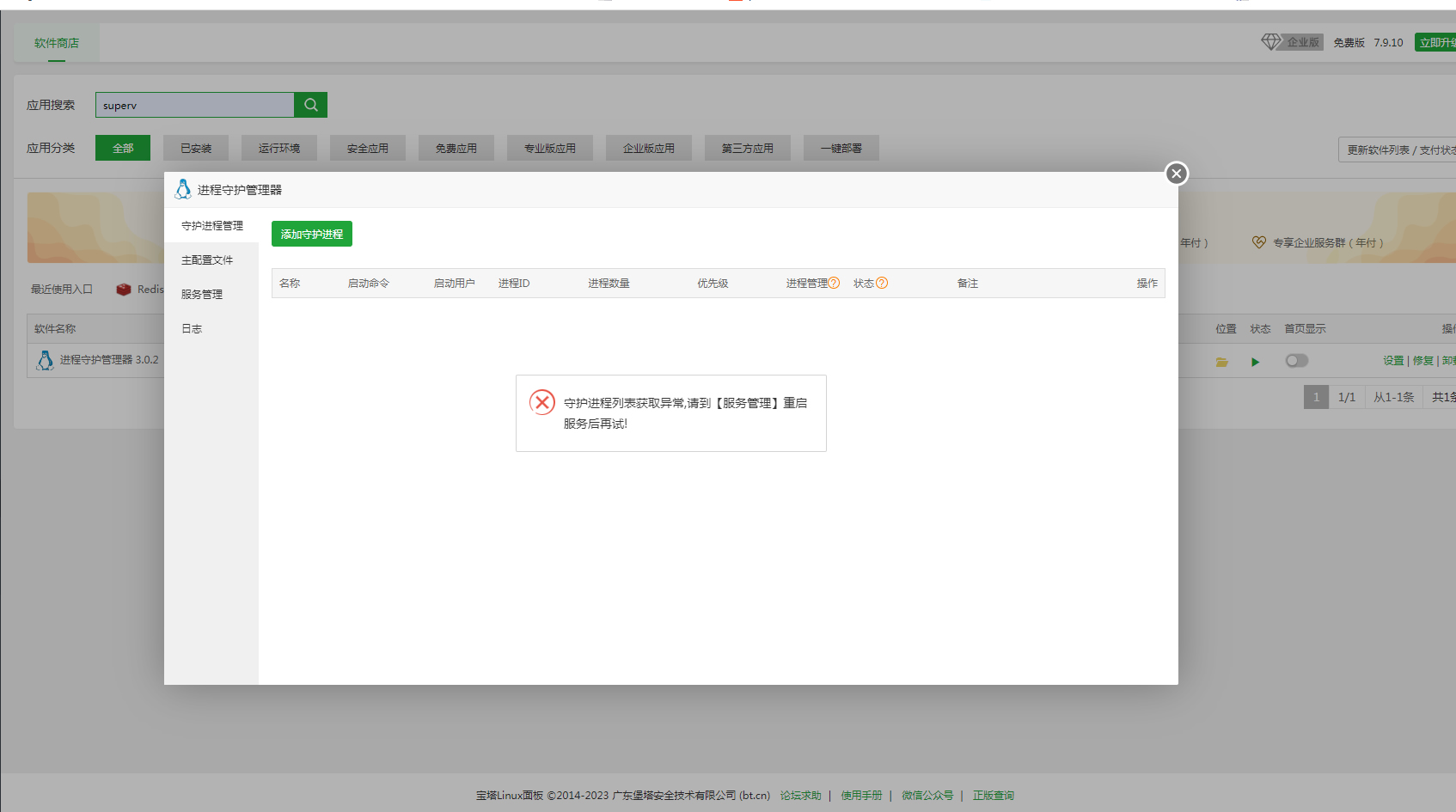This screenshot has width=1456, height=812.
Task: Click 进程守护管理器 3.0.2 software name
Action: tap(109, 360)
